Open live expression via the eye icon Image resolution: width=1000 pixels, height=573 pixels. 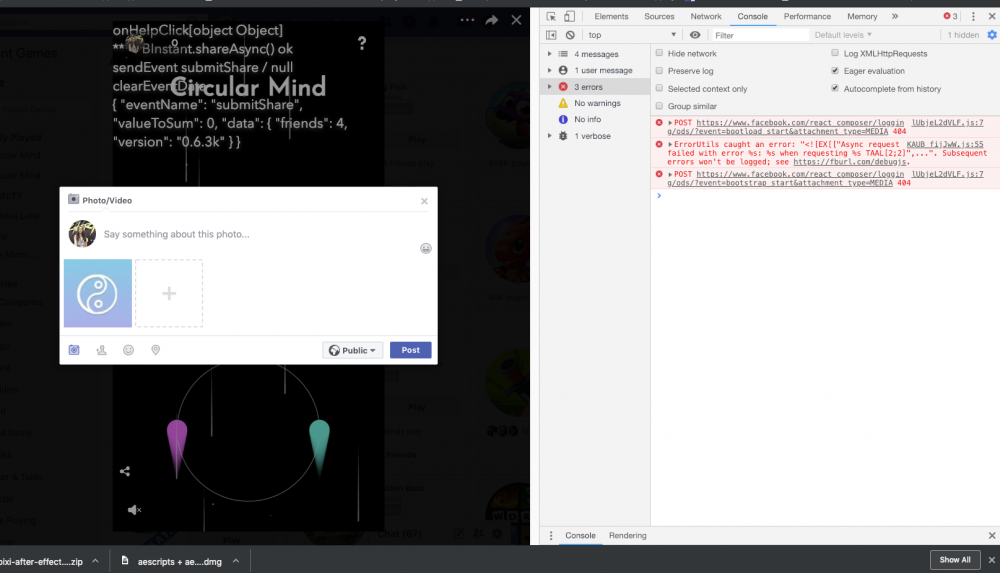(695, 35)
